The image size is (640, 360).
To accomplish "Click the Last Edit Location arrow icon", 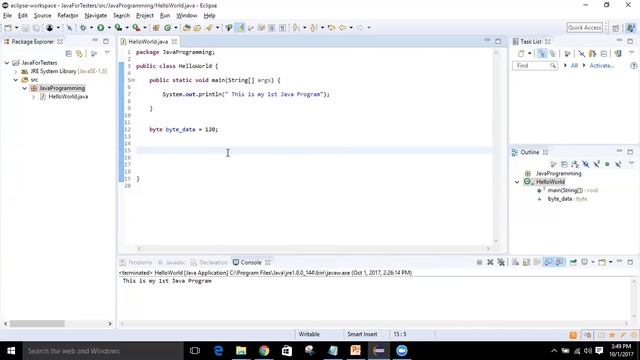I will point(331,28).
